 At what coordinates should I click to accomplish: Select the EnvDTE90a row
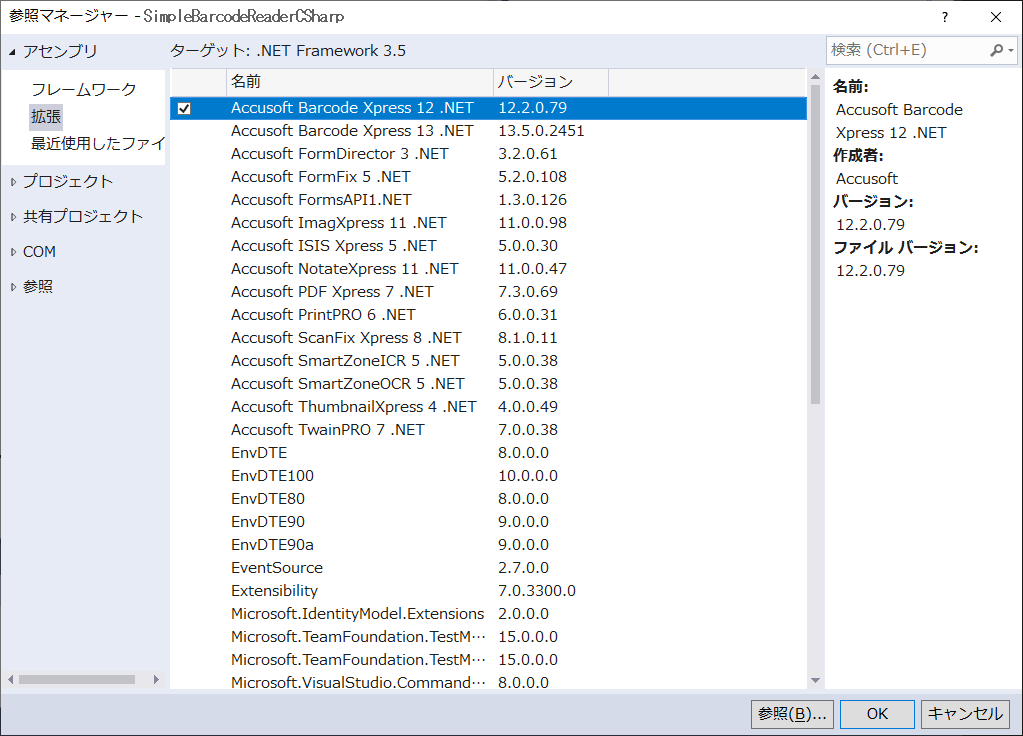tap(488, 545)
